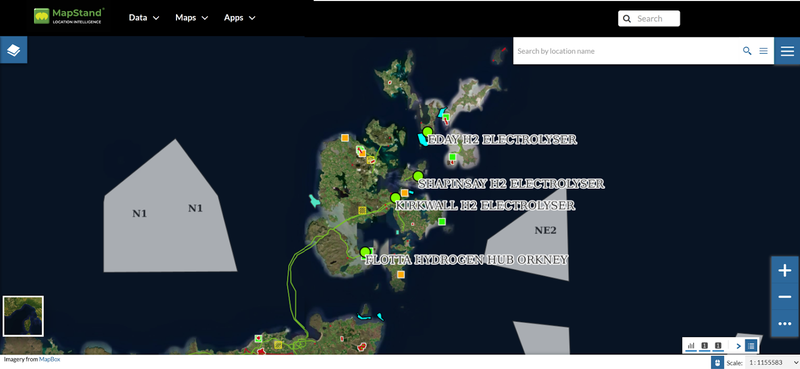Screen dimensions: 800x369
Task: Select the Shapinsay H2 Electrolyser green marker
Action: [418, 176]
